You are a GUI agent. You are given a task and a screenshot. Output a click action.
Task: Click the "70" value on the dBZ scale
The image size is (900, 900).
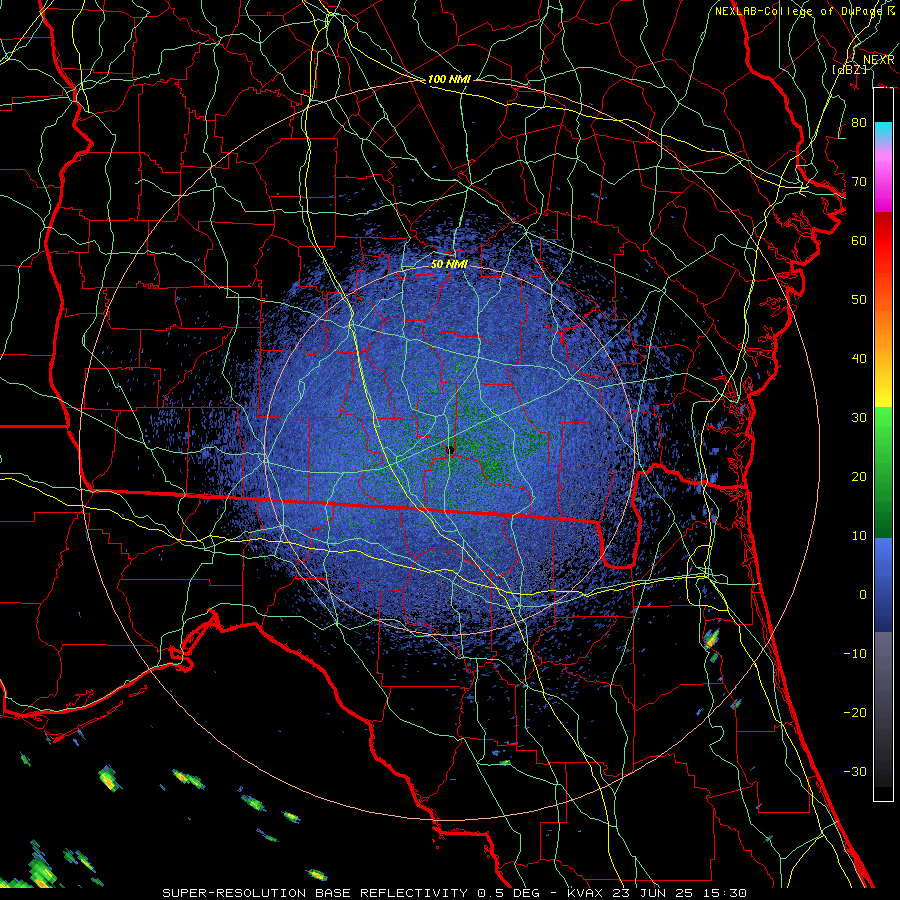tap(859, 182)
